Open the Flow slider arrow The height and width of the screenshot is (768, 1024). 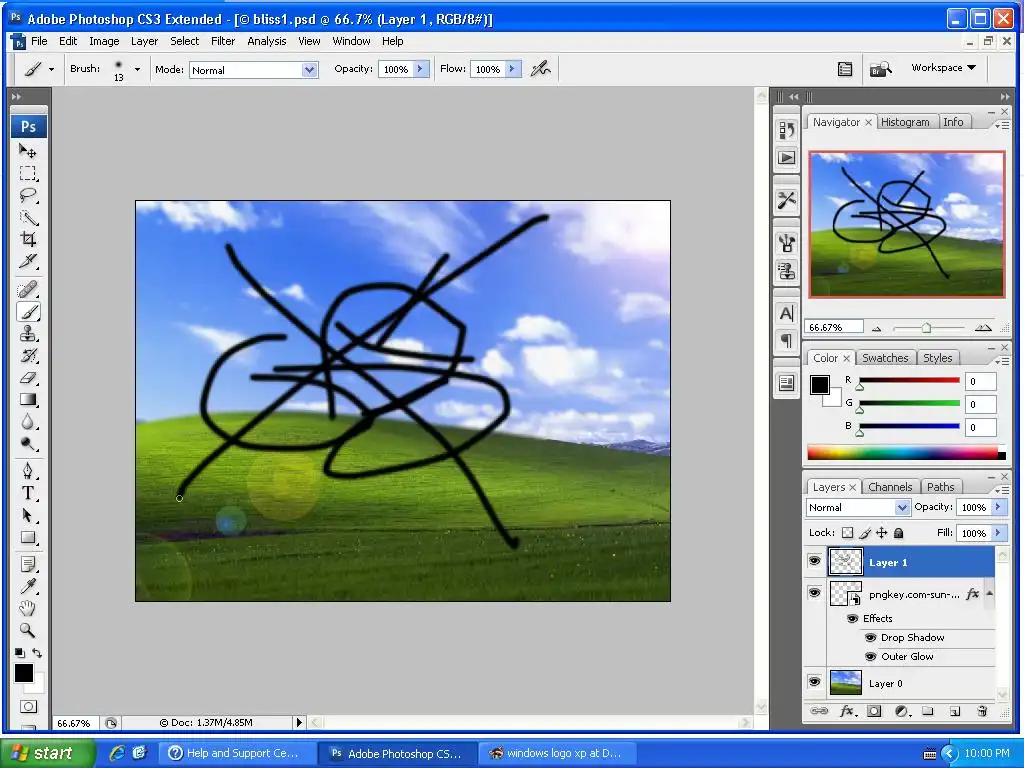[x=513, y=69]
